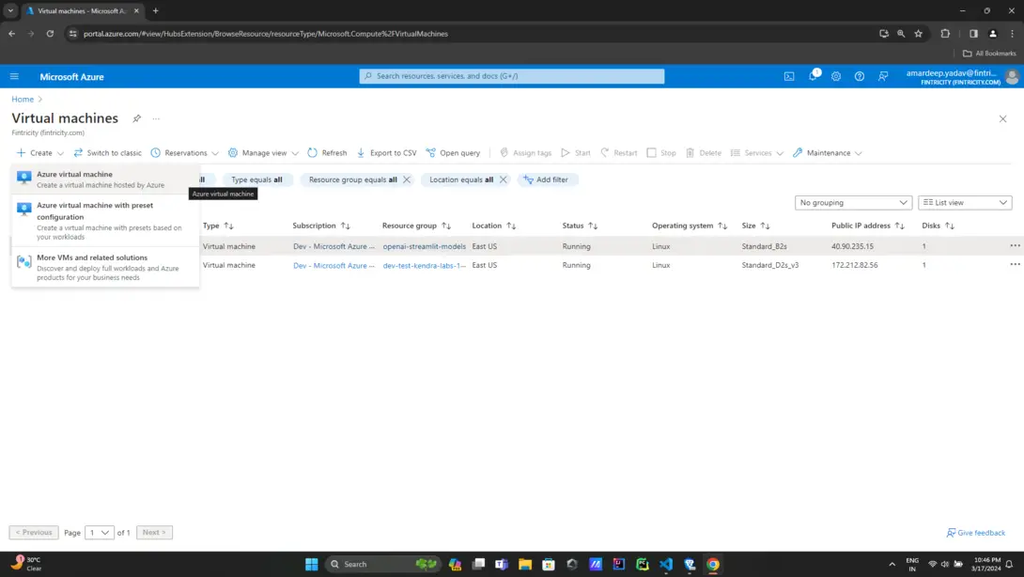Send feedback using the feedback icon
The height and width of the screenshot is (577, 1024).
[x=883, y=76]
